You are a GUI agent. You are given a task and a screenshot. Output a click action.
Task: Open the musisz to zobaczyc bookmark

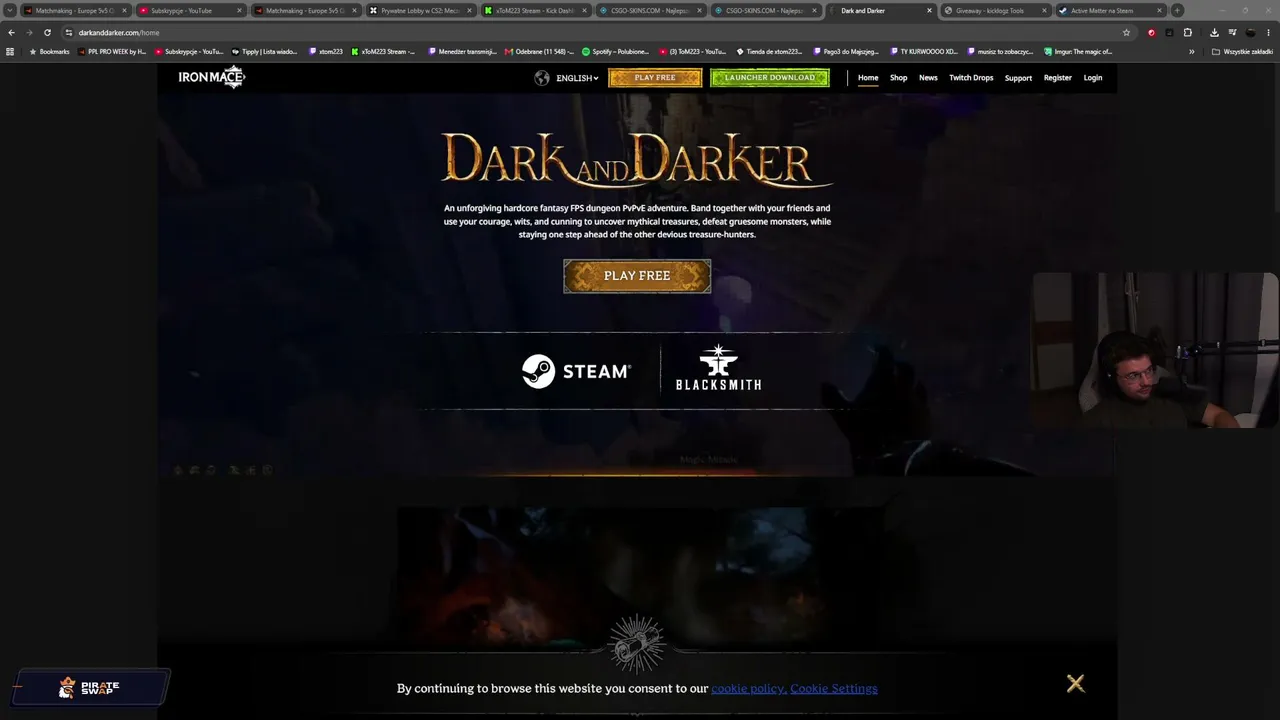(x=1000, y=52)
